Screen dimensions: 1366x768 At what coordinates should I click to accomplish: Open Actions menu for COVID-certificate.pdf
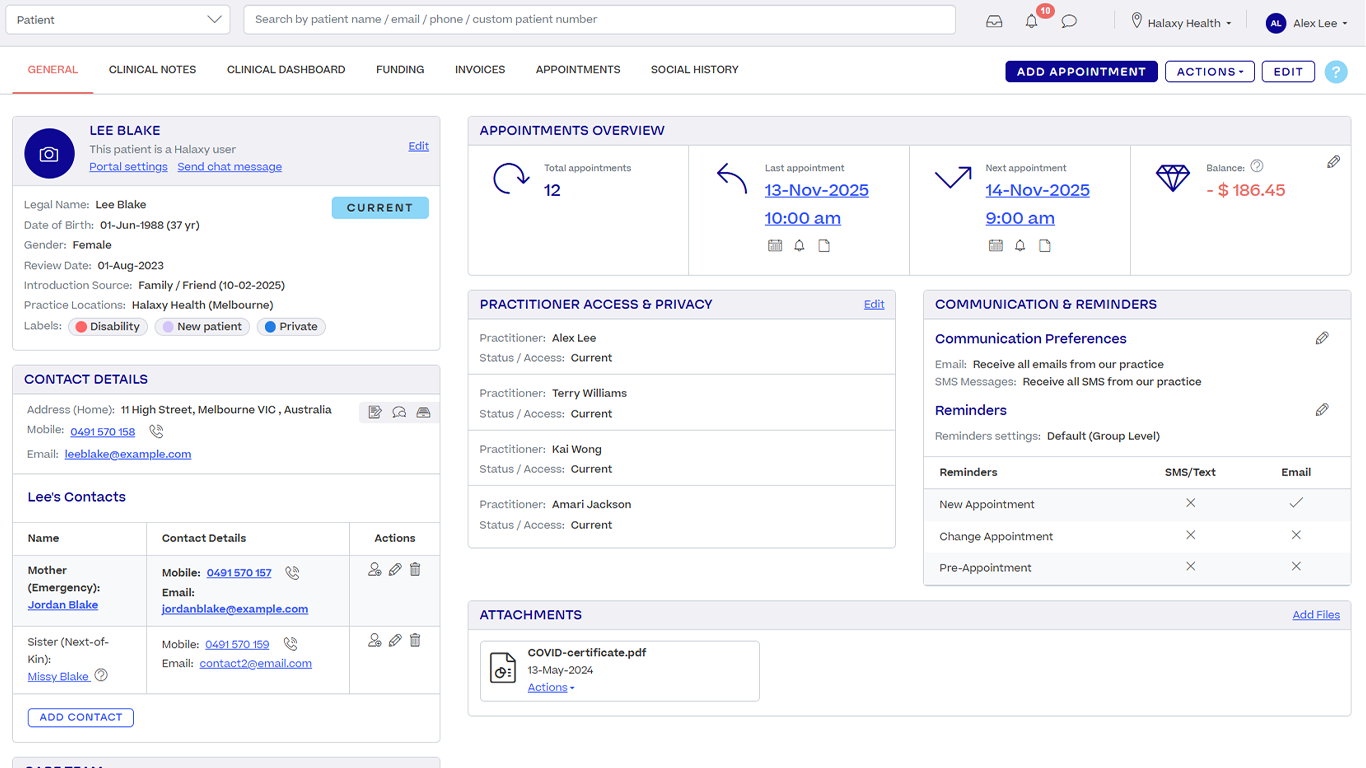click(x=551, y=688)
